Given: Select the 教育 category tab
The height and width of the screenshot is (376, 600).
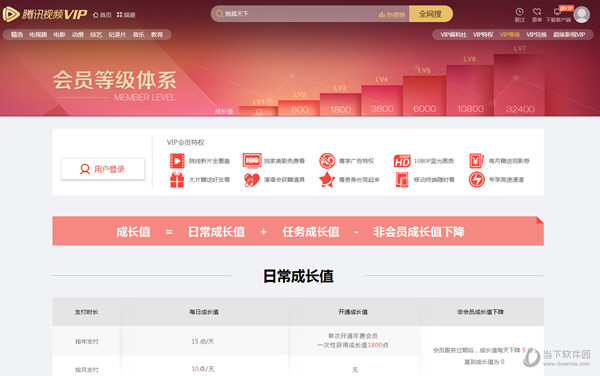Looking at the screenshot, I should (x=157, y=34).
